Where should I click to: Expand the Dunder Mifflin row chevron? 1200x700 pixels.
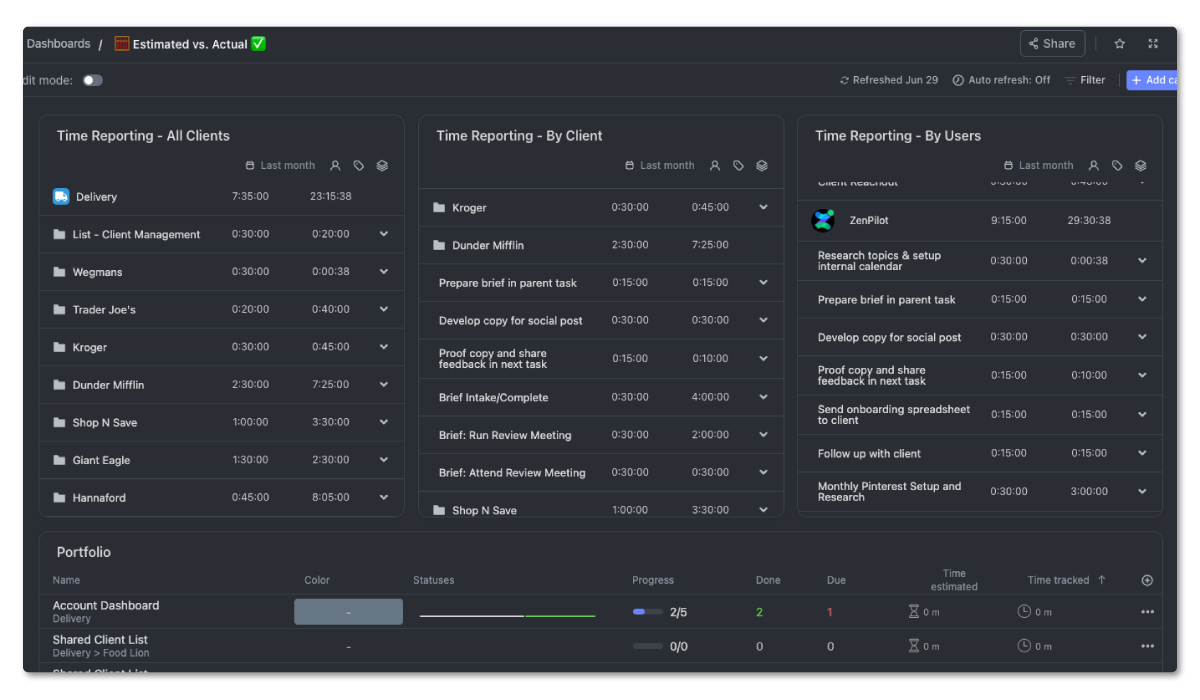click(x=383, y=384)
